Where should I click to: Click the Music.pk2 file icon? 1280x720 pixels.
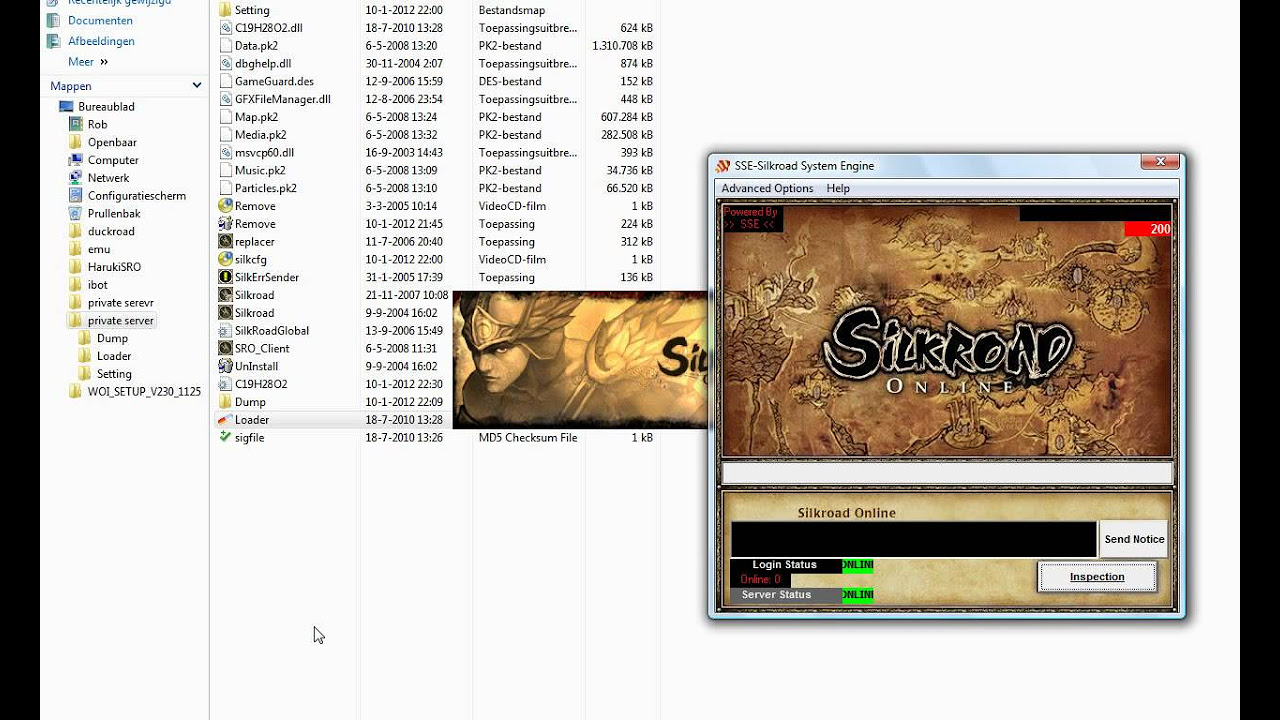pos(225,171)
